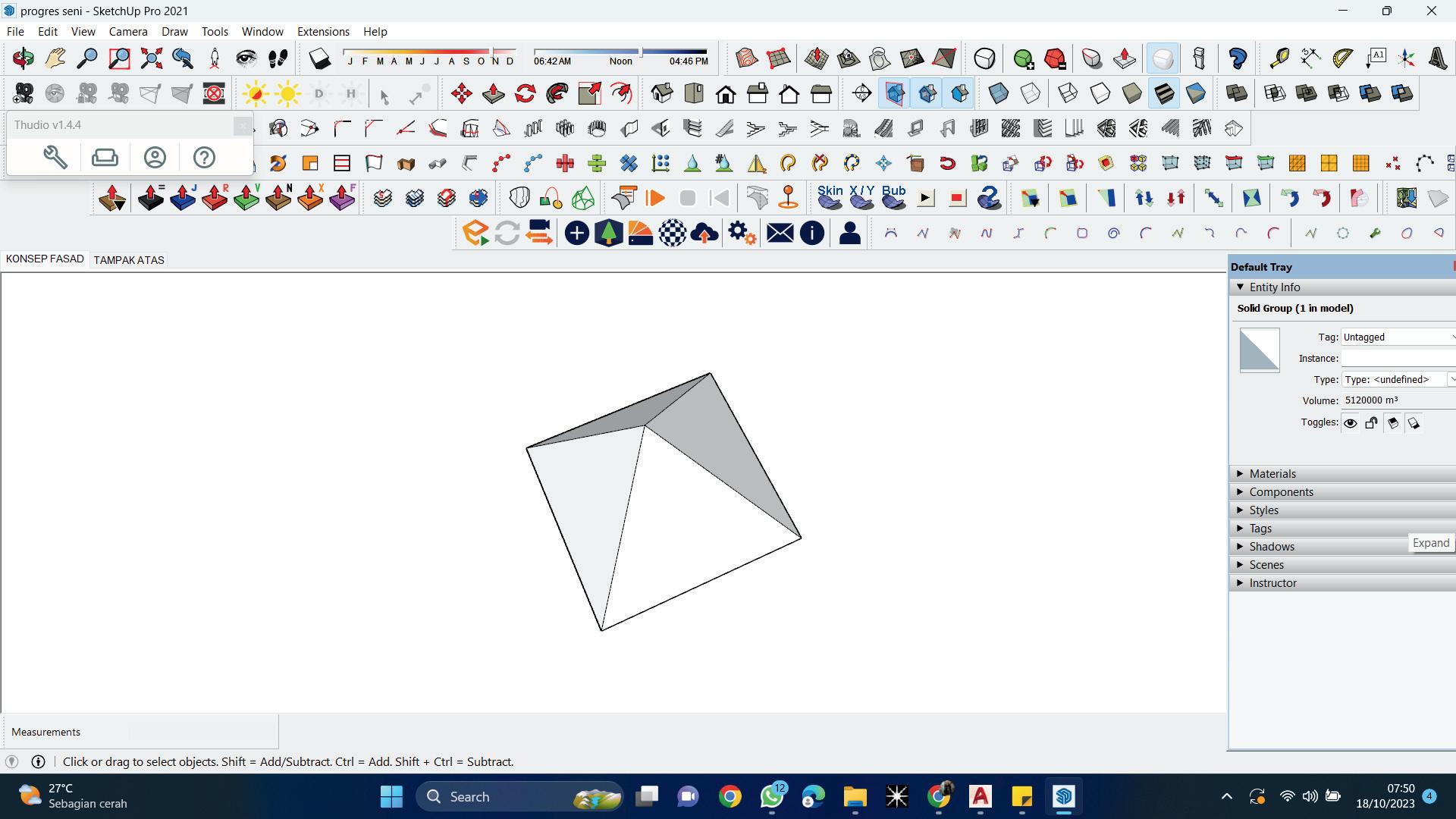Click the Thudio help button
Viewport: 1456px width, 819px height.
[204, 158]
